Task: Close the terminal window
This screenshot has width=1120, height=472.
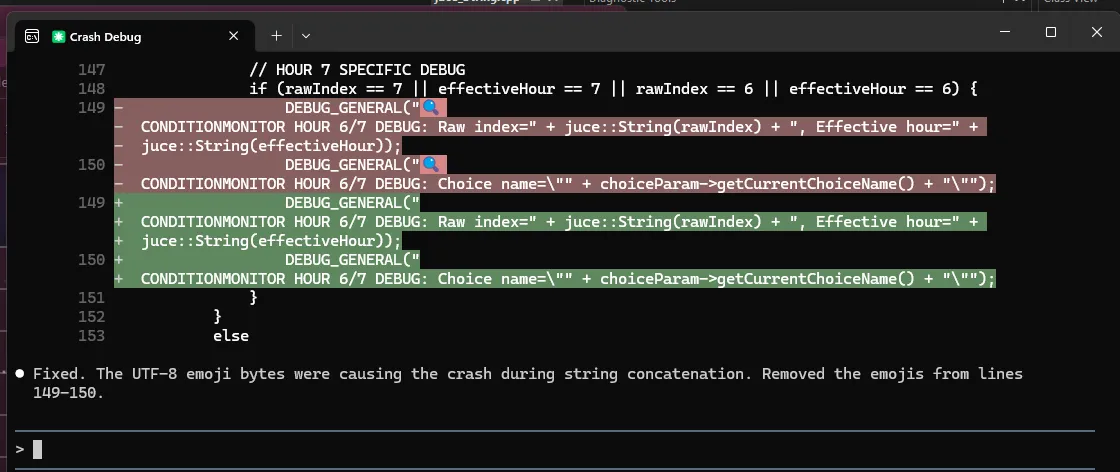Action: (1096, 32)
